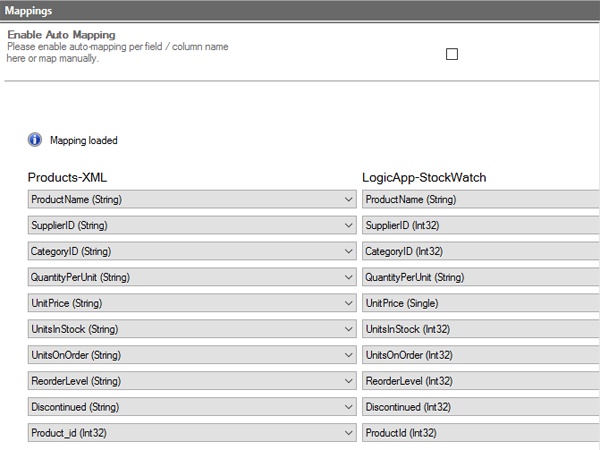
Task: Expand the CategoryID (String) dropdown arrow
Action: click(x=348, y=252)
